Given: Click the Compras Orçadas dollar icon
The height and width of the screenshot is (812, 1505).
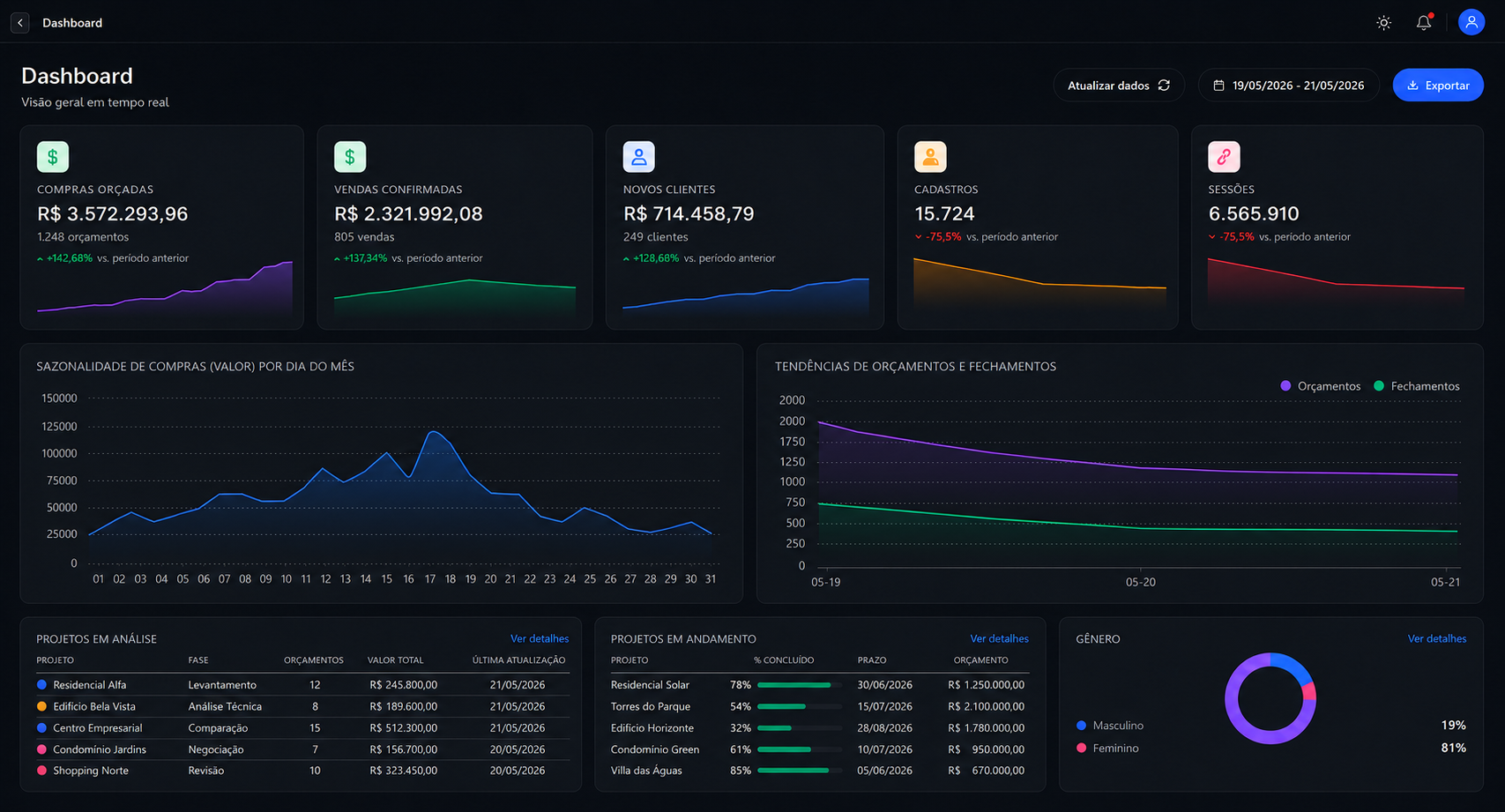Looking at the screenshot, I should 53,157.
